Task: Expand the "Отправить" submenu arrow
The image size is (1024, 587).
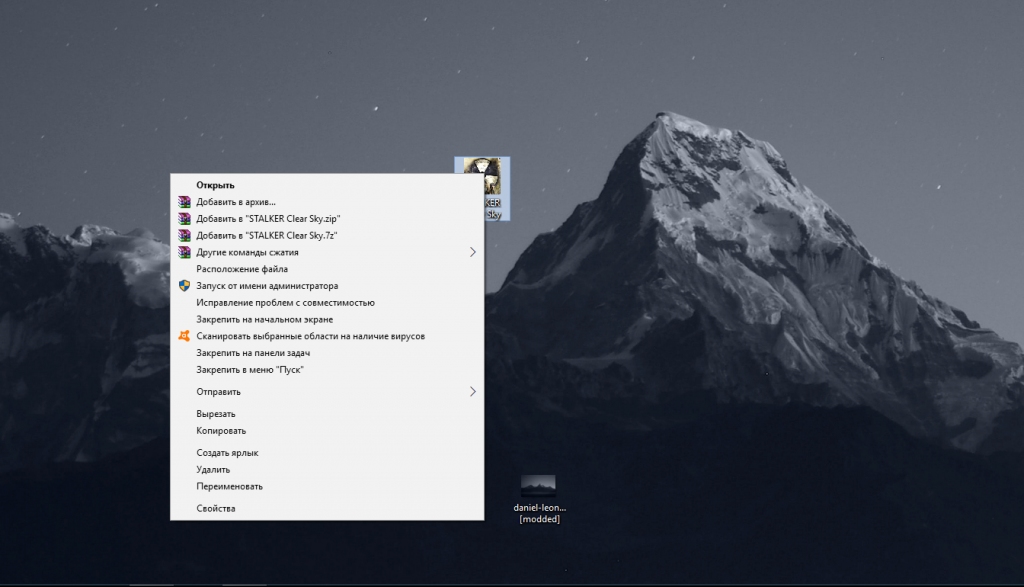Action: (x=473, y=392)
